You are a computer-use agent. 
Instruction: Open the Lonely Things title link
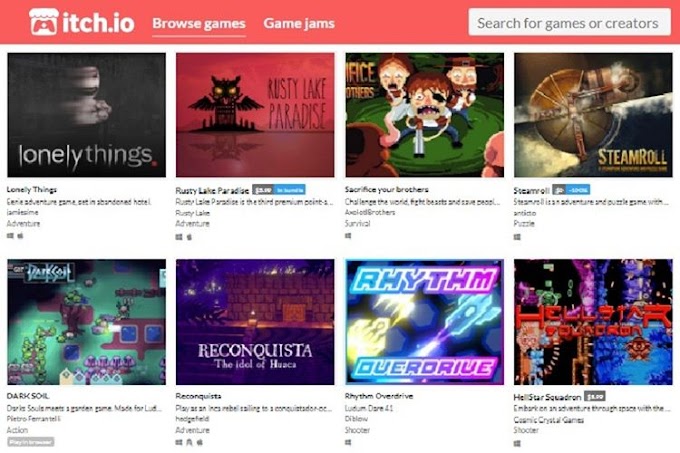[x=32, y=189]
